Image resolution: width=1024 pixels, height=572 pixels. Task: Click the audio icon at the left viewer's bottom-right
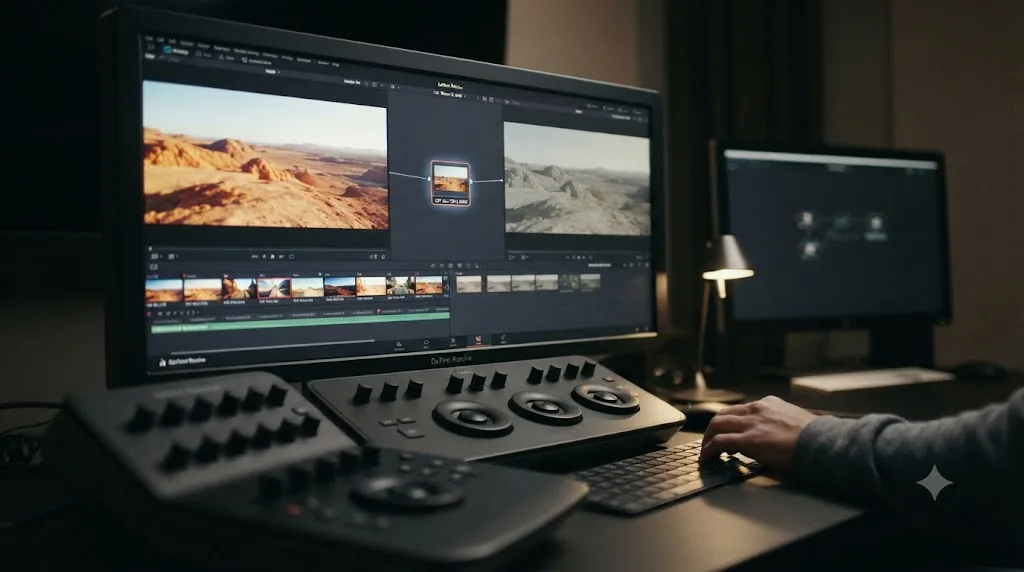pos(373,256)
